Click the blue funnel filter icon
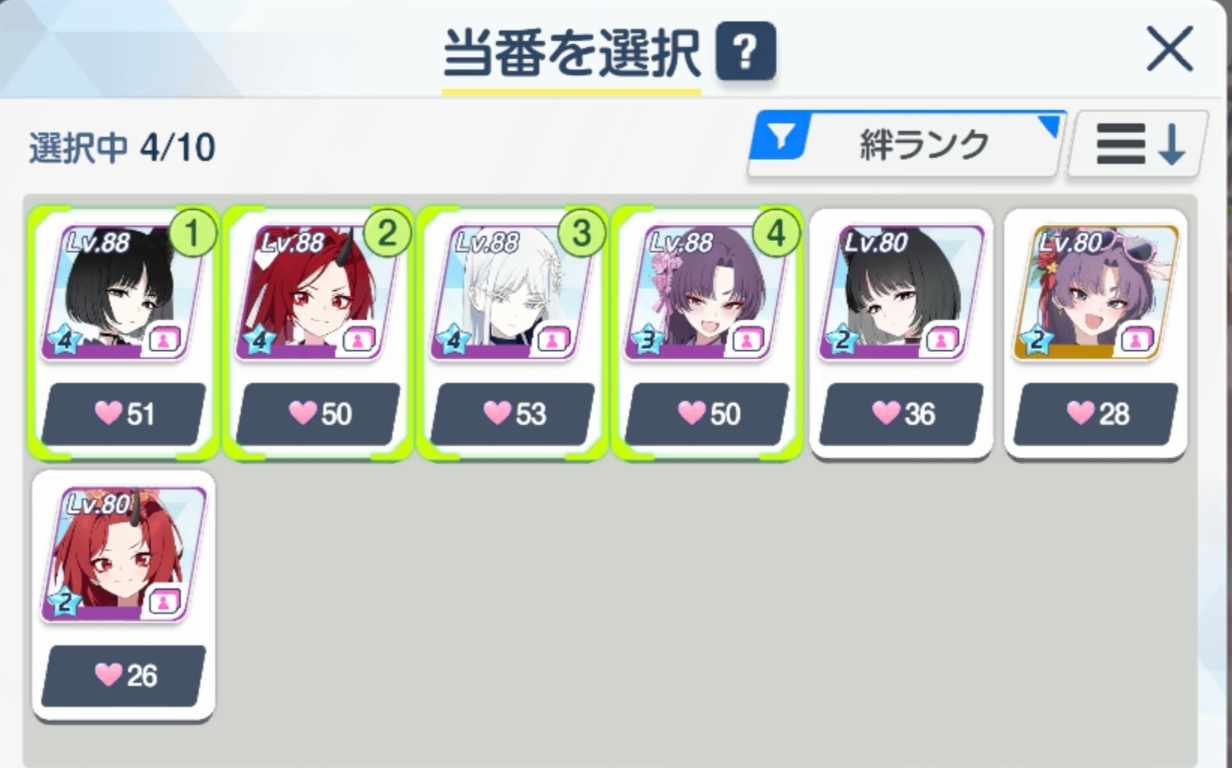 778,139
